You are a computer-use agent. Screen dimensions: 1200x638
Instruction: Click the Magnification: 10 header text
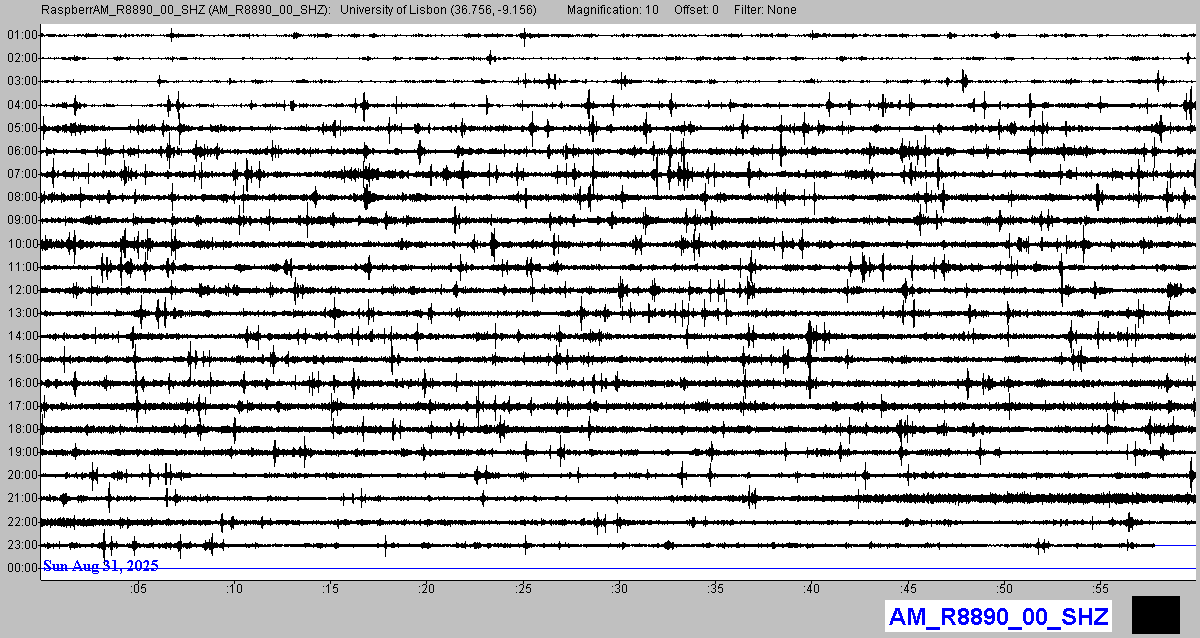[x=612, y=10]
